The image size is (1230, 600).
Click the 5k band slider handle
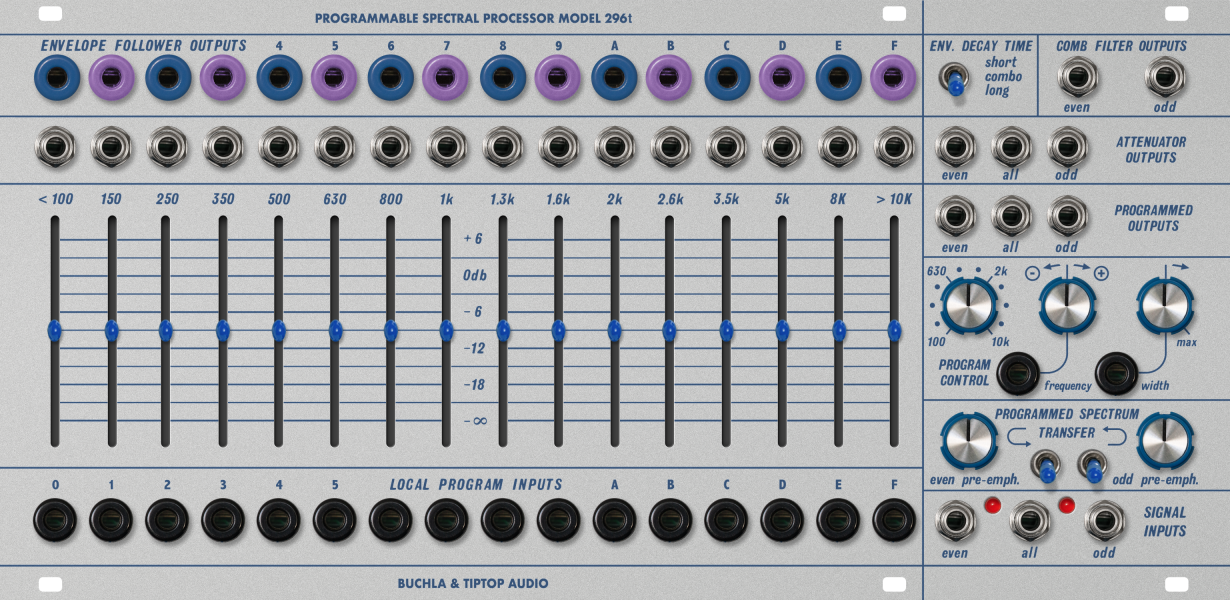pos(783,330)
